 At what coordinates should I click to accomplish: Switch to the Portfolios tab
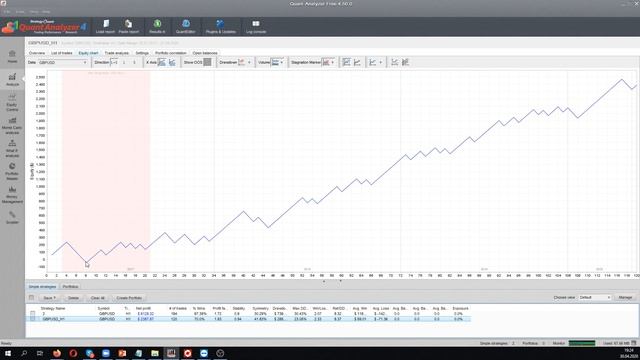(x=70, y=287)
